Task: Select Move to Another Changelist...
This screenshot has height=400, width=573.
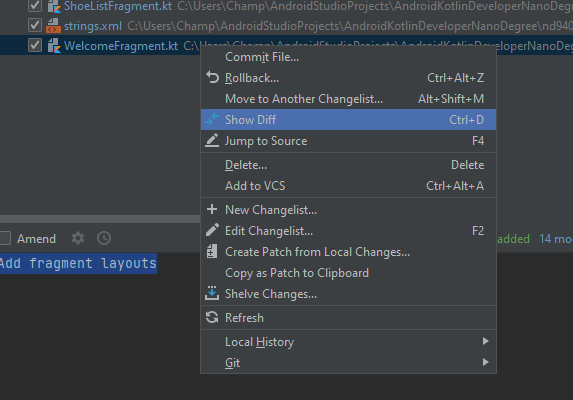Action: 348,99
